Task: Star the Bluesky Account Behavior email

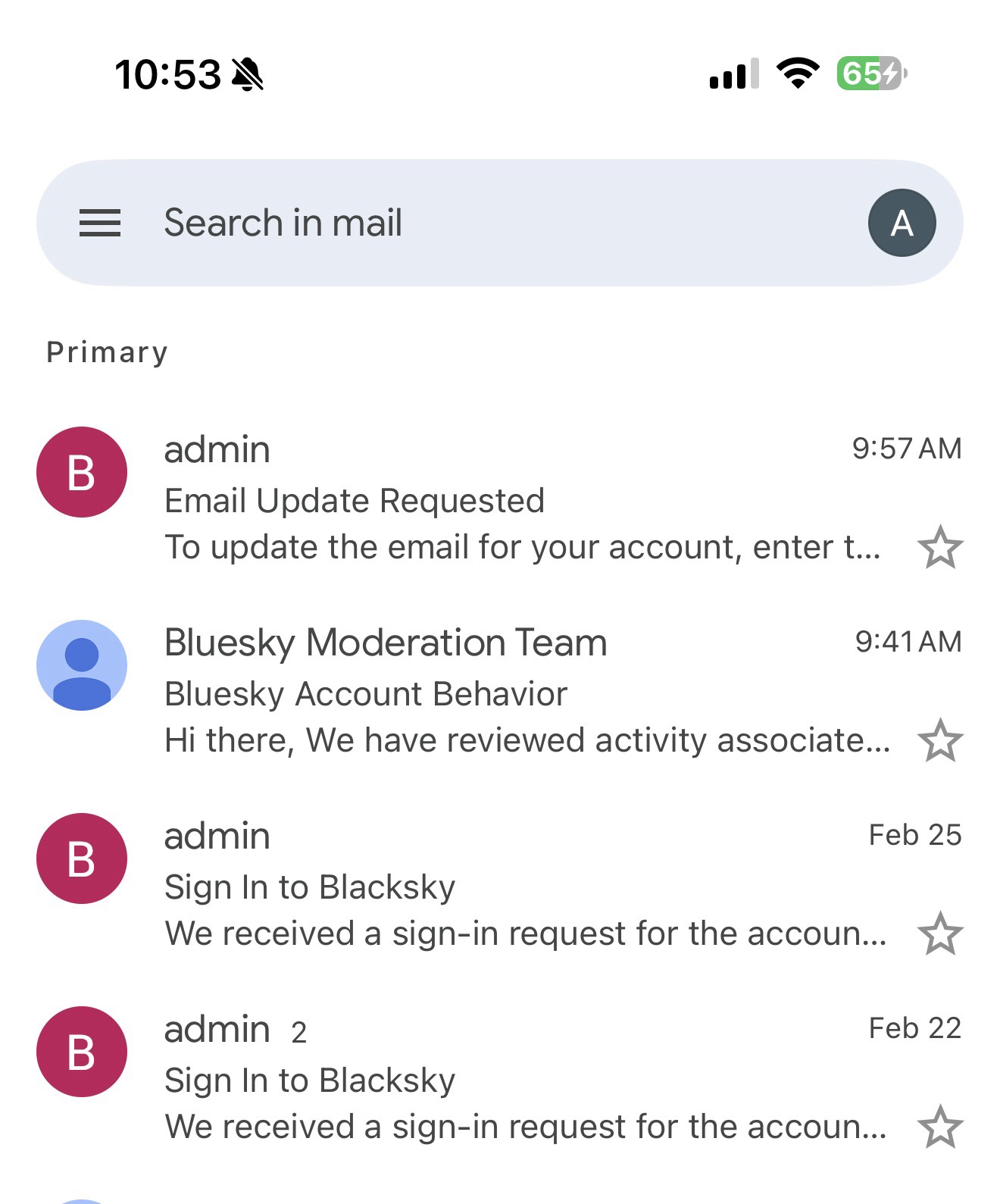Action: [939, 740]
